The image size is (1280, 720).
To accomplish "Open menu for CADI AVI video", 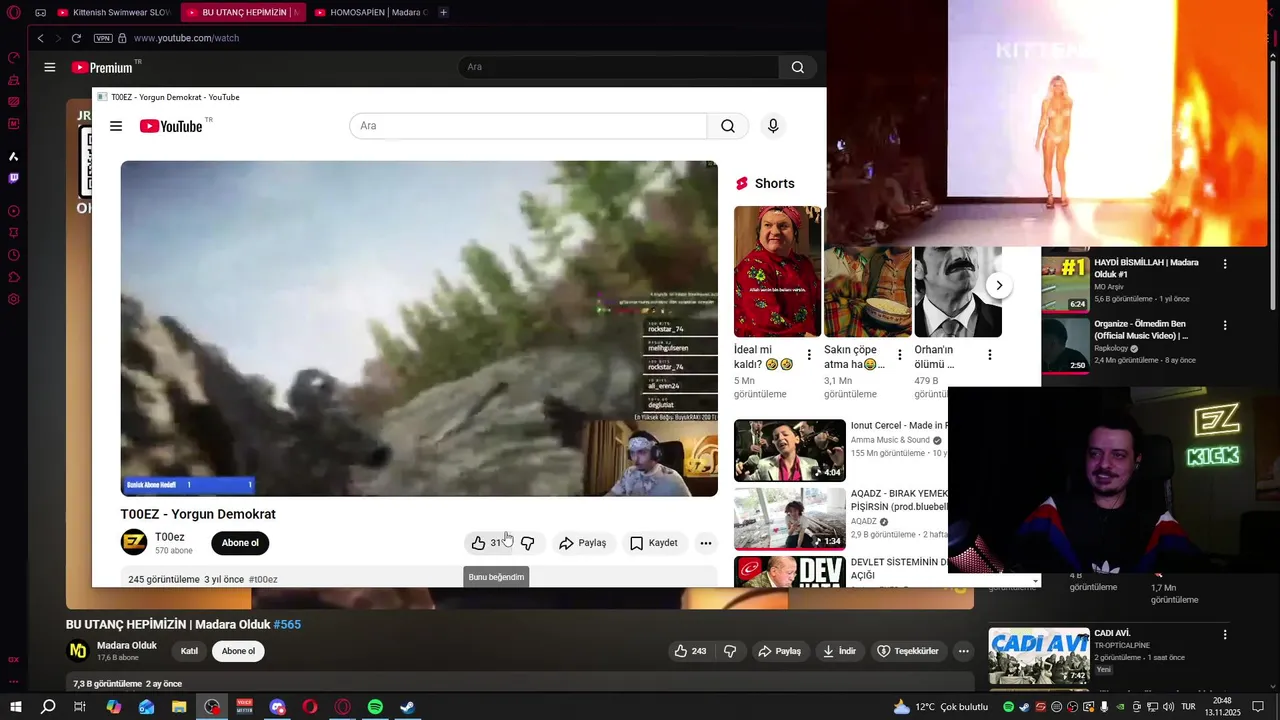I will point(1225,634).
